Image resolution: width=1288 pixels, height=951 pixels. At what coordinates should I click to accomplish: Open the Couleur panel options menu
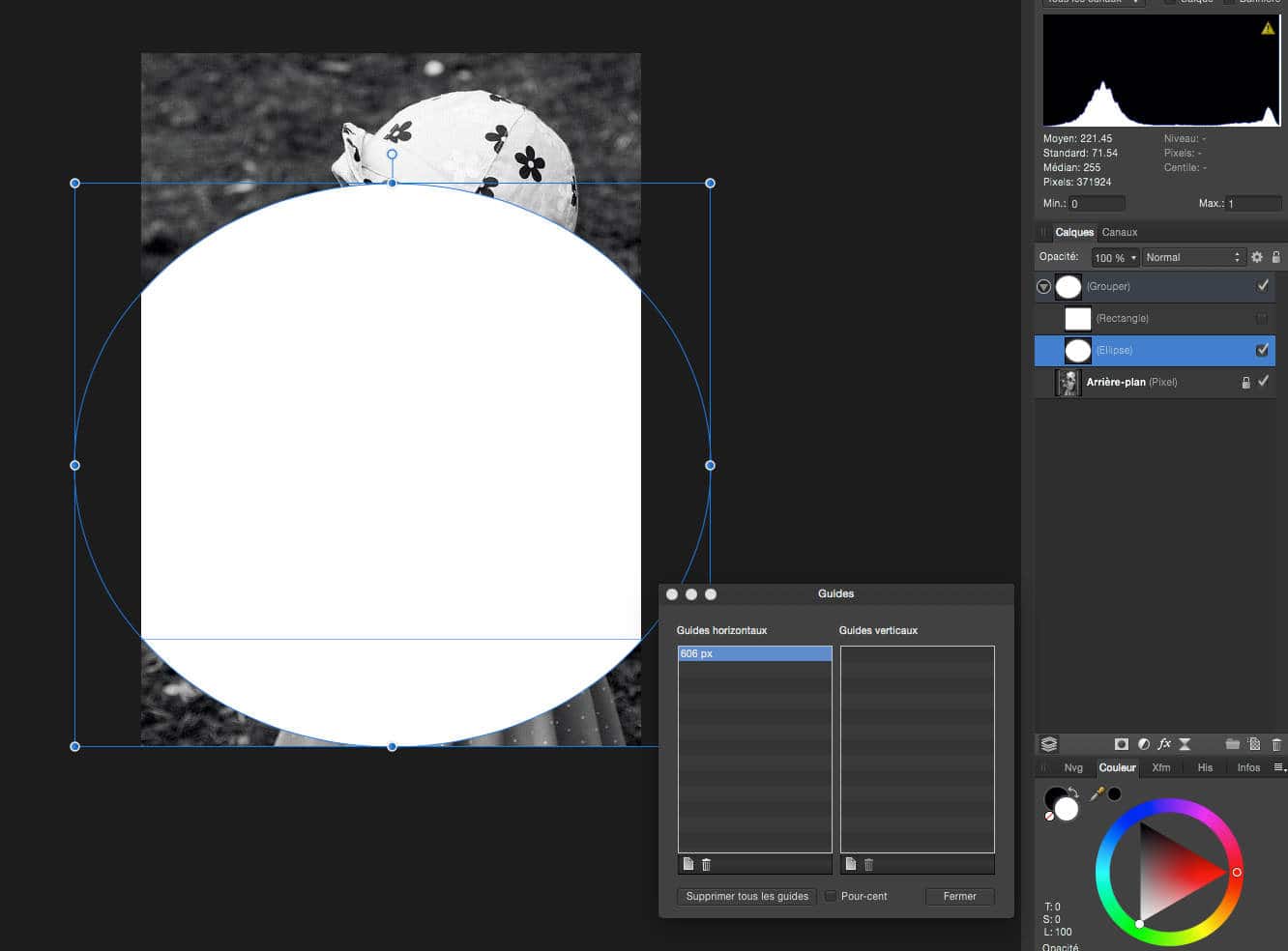(1278, 767)
